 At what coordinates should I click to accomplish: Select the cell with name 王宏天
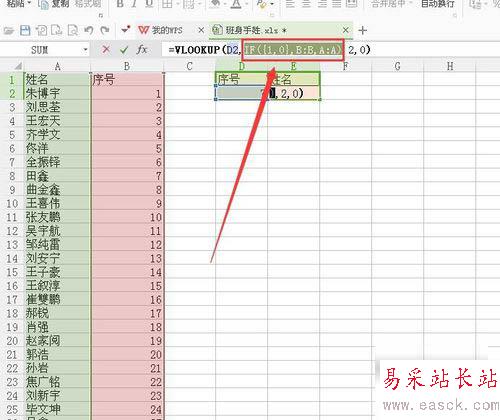tap(57, 121)
